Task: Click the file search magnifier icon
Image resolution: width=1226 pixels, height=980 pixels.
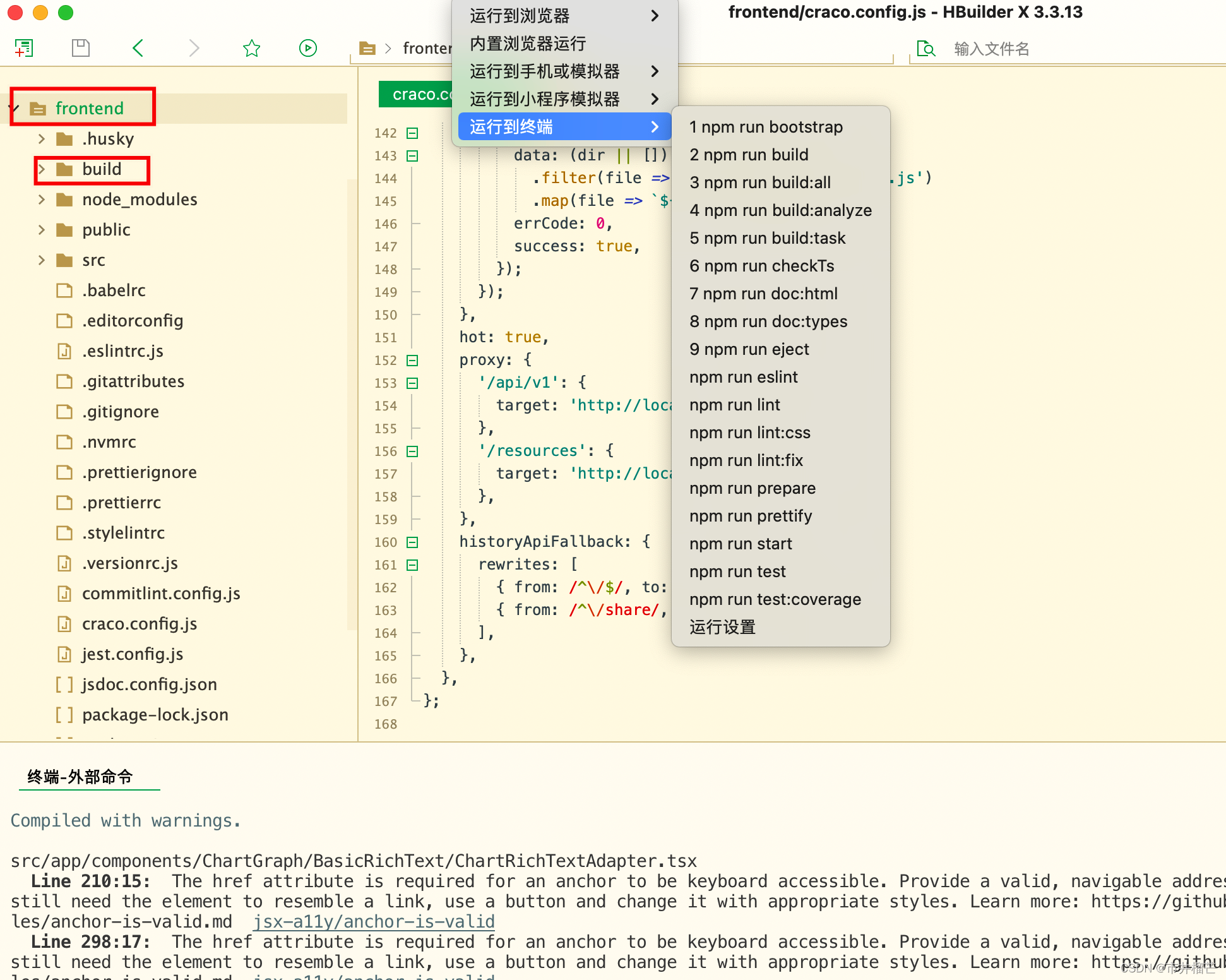Action: (x=925, y=49)
